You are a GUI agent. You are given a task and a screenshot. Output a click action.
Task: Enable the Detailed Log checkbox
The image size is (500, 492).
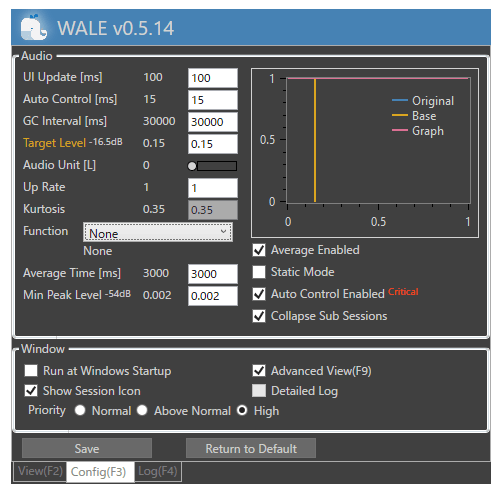point(259,391)
